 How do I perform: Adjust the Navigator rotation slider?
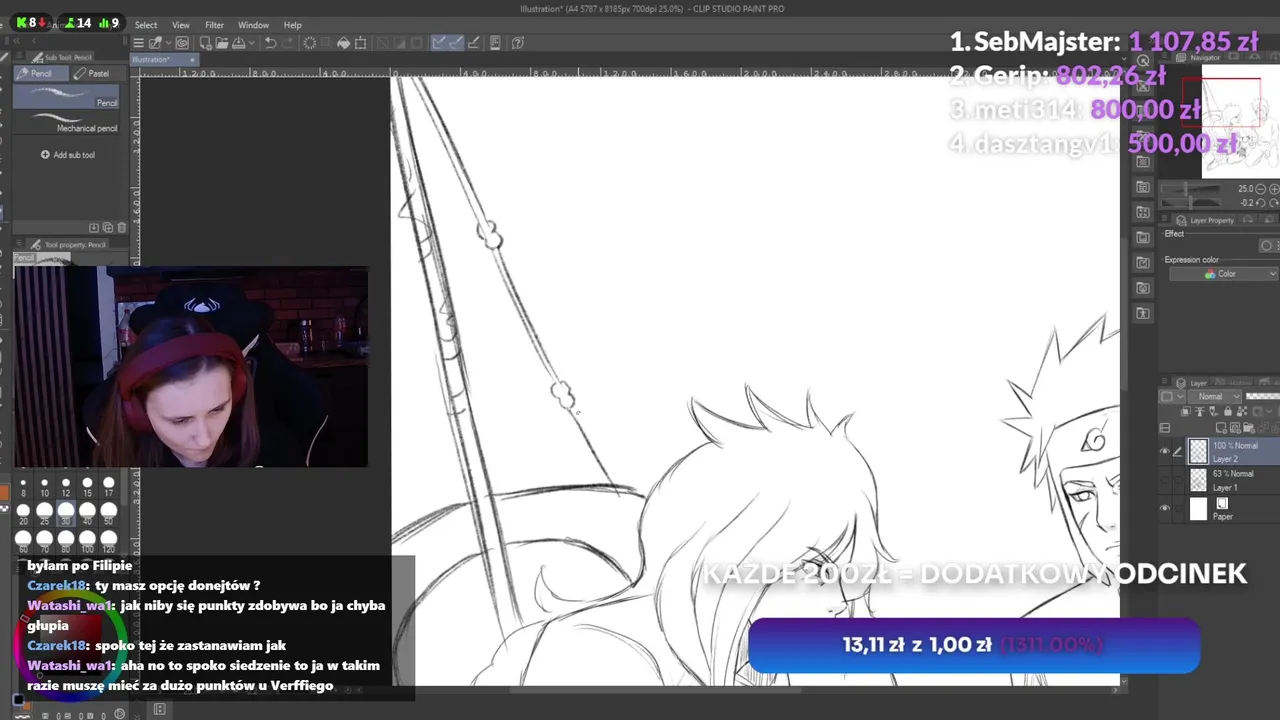pos(1191,203)
